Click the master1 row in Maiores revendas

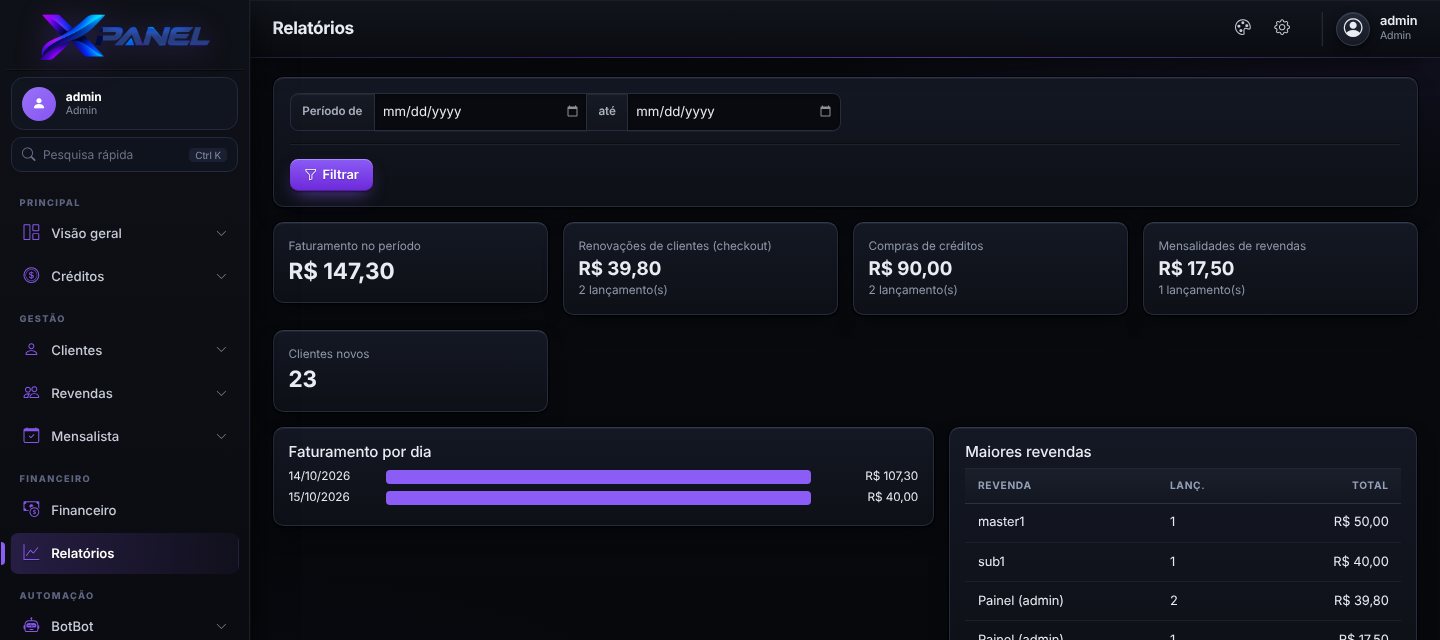point(1183,522)
